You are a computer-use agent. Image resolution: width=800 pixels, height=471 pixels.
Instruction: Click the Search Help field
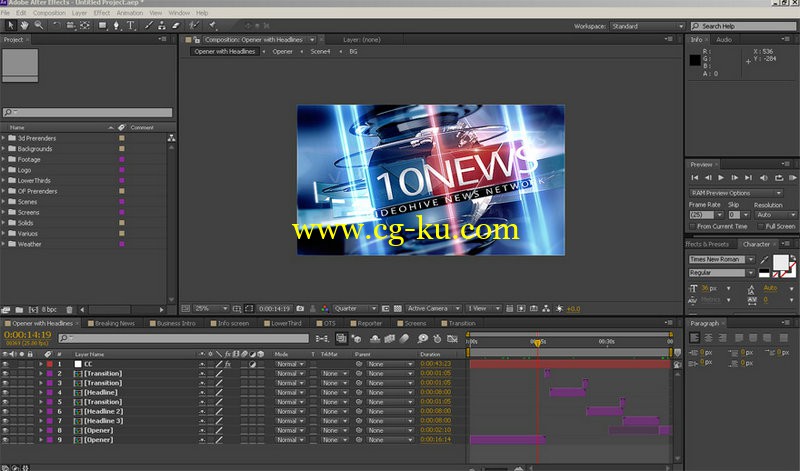pyautogui.click(x=743, y=26)
